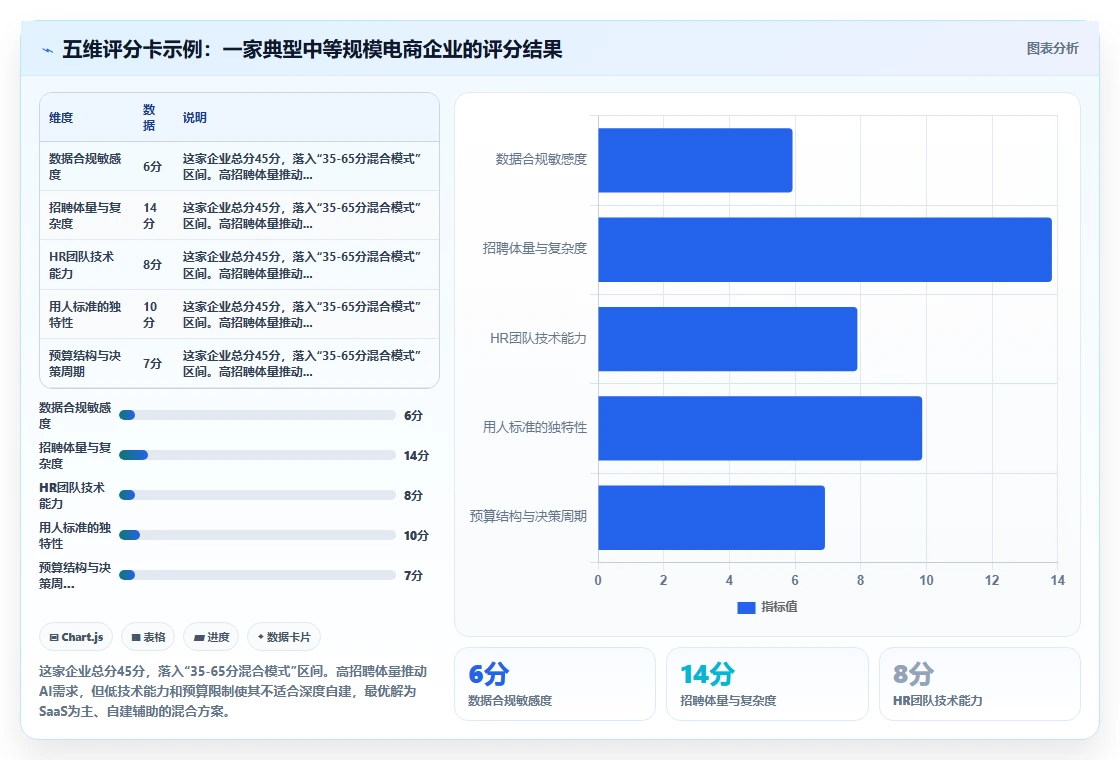This screenshot has width=1120, height=760.
Task: Click the 数据合规敏感度 chart axis label
Action: click(x=541, y=159)
